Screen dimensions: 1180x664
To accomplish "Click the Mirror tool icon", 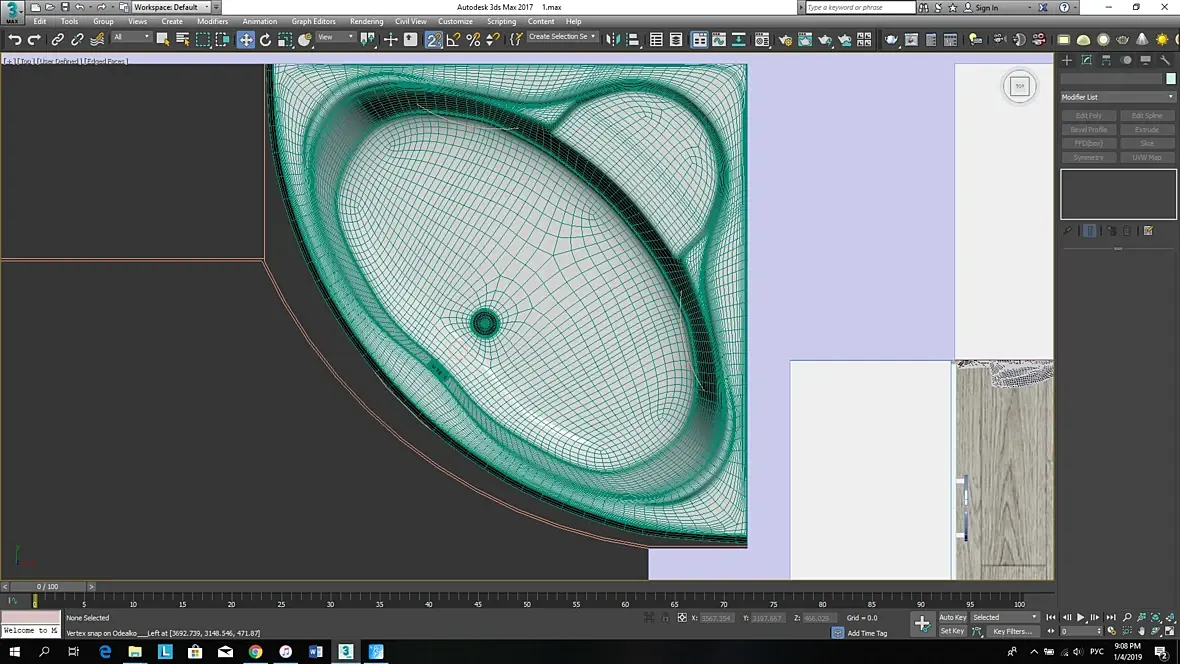I will point(612,40).
